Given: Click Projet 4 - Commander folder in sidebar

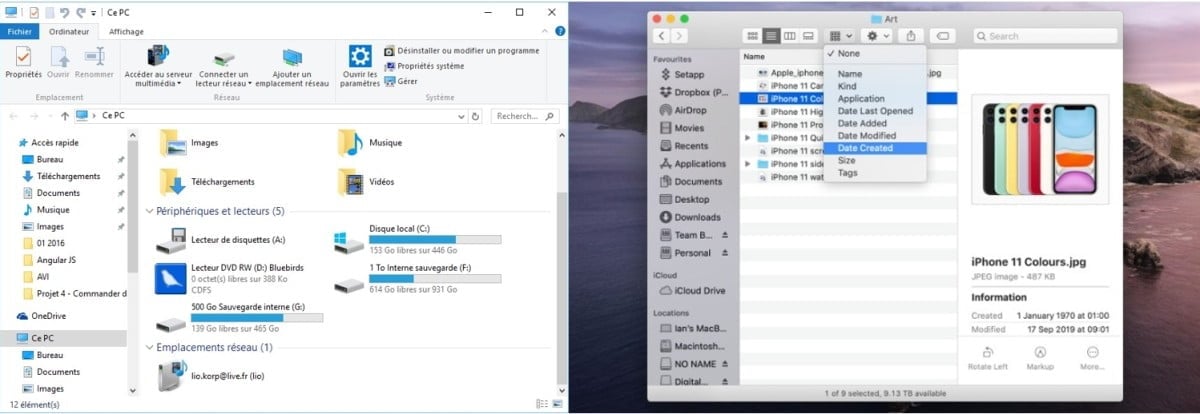Looking at the screenshot, I should [74, 294].
